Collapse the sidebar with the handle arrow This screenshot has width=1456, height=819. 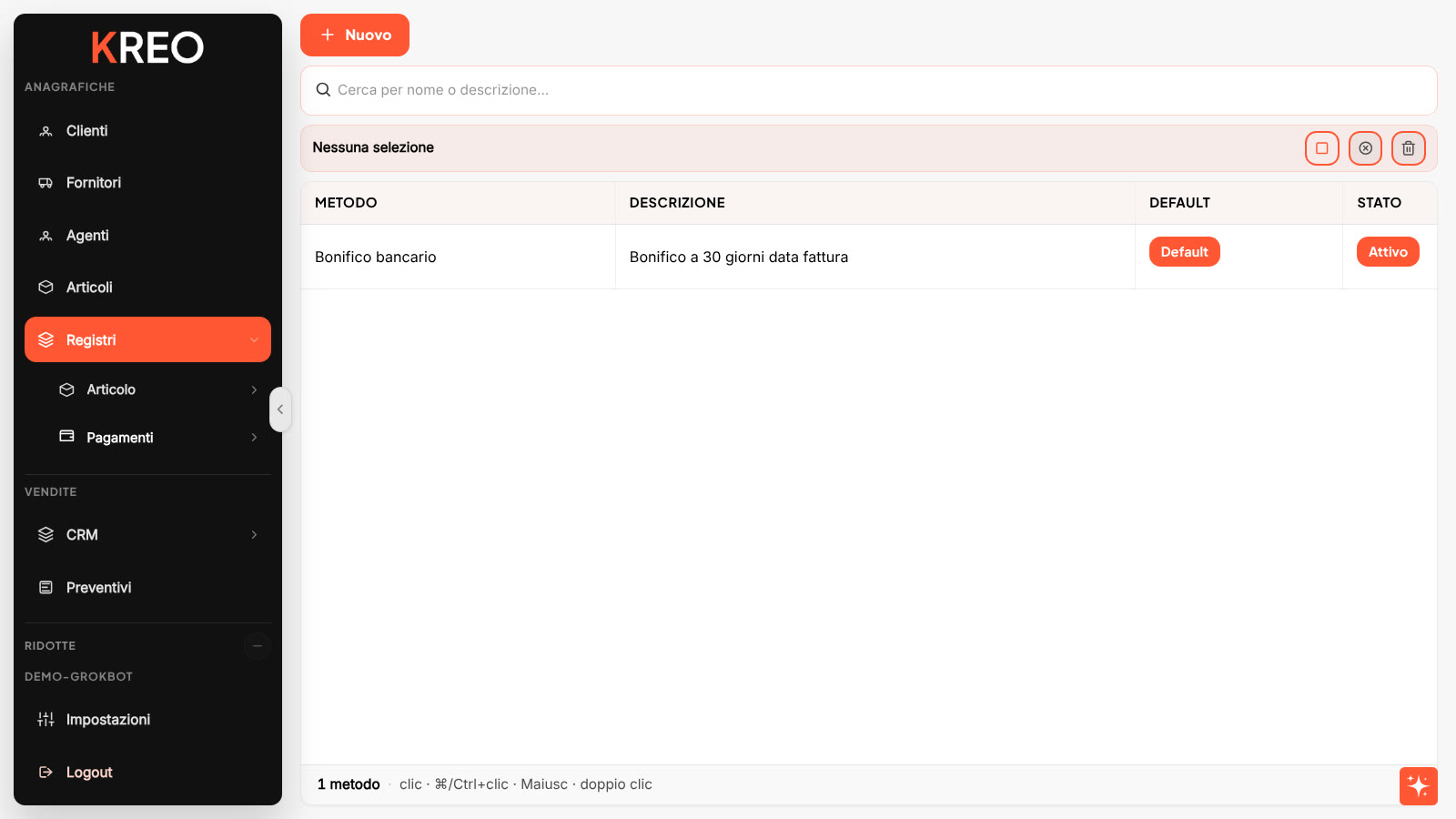point(280,409)
